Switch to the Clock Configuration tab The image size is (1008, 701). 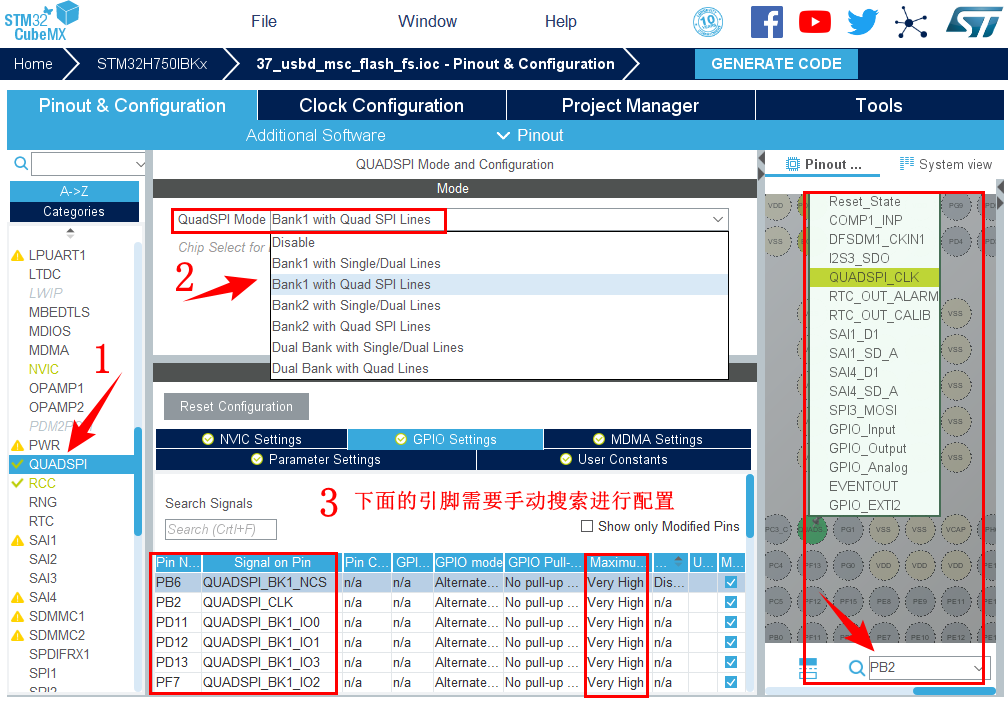381,106
